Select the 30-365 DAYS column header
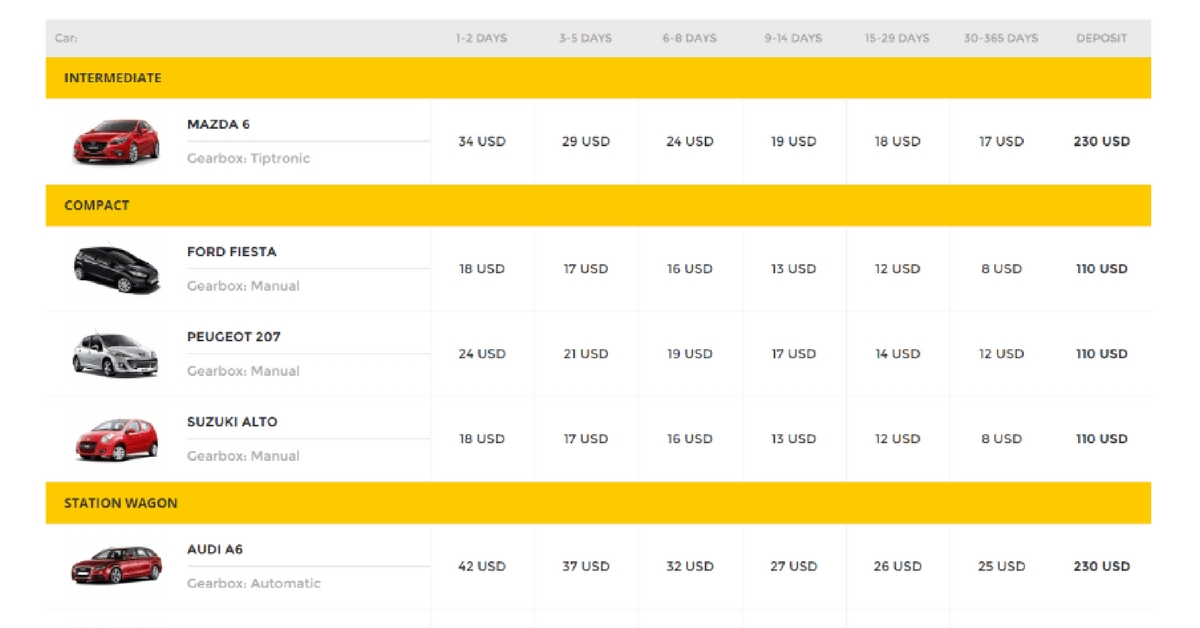 pyautogui.click(x=1000, y=38)
